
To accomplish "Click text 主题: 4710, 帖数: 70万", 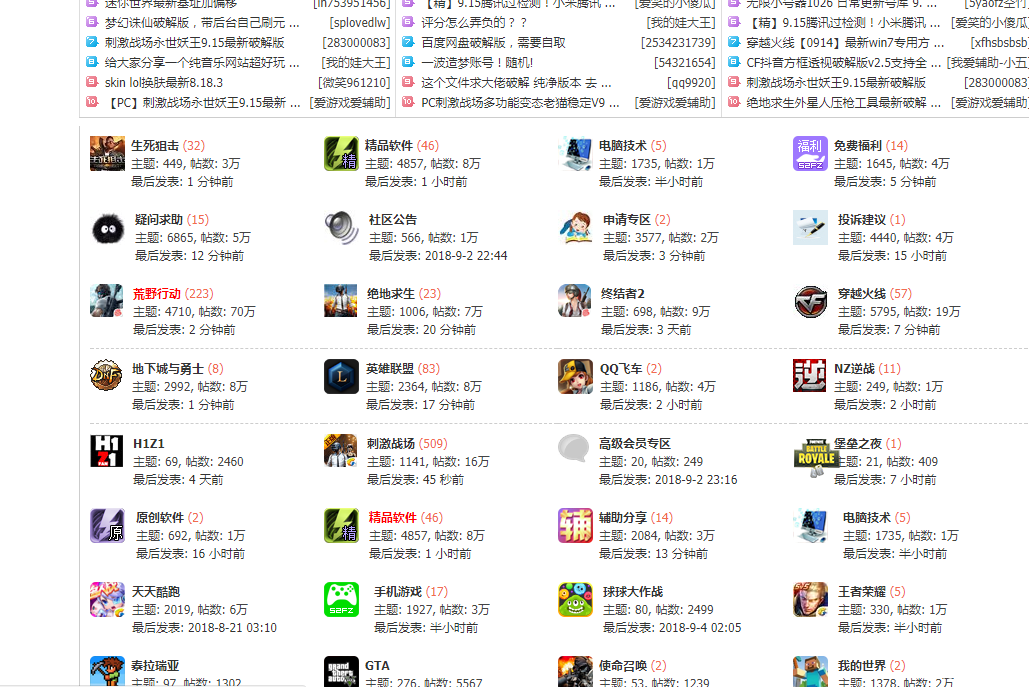I will point(194,312).
